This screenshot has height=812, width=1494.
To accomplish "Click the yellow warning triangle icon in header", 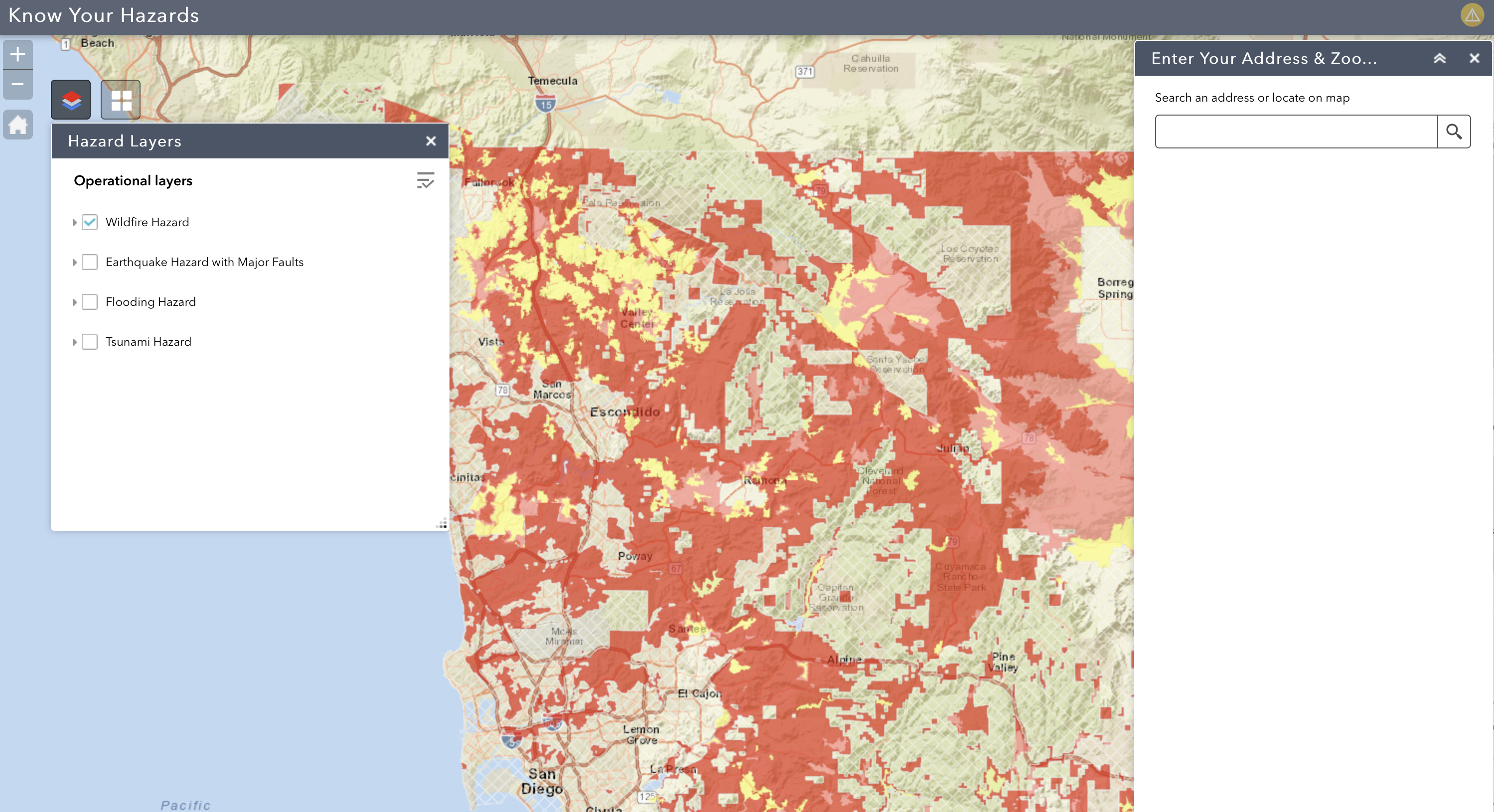I will (x=1472, y=15).
